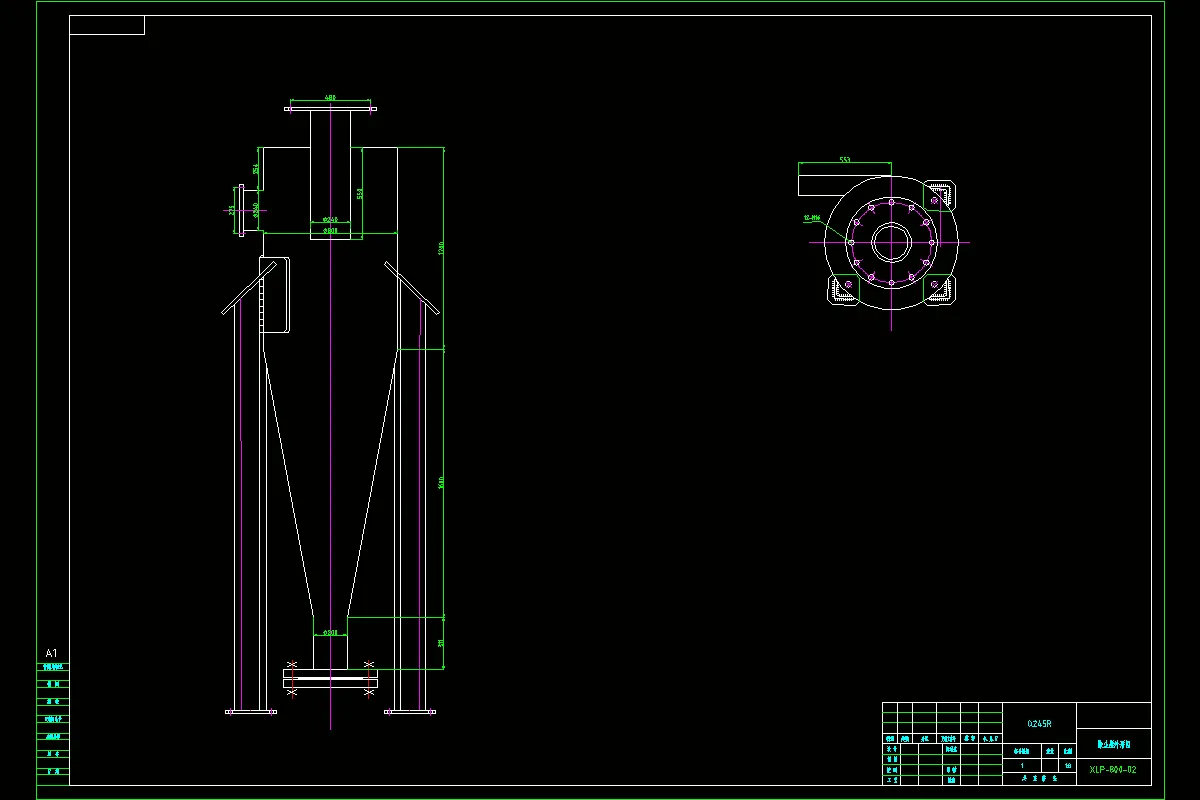The width and height of the screenshot is (1200, 800).
Task: Pick the central bore circle in the top view
Action: click(890, 242)
